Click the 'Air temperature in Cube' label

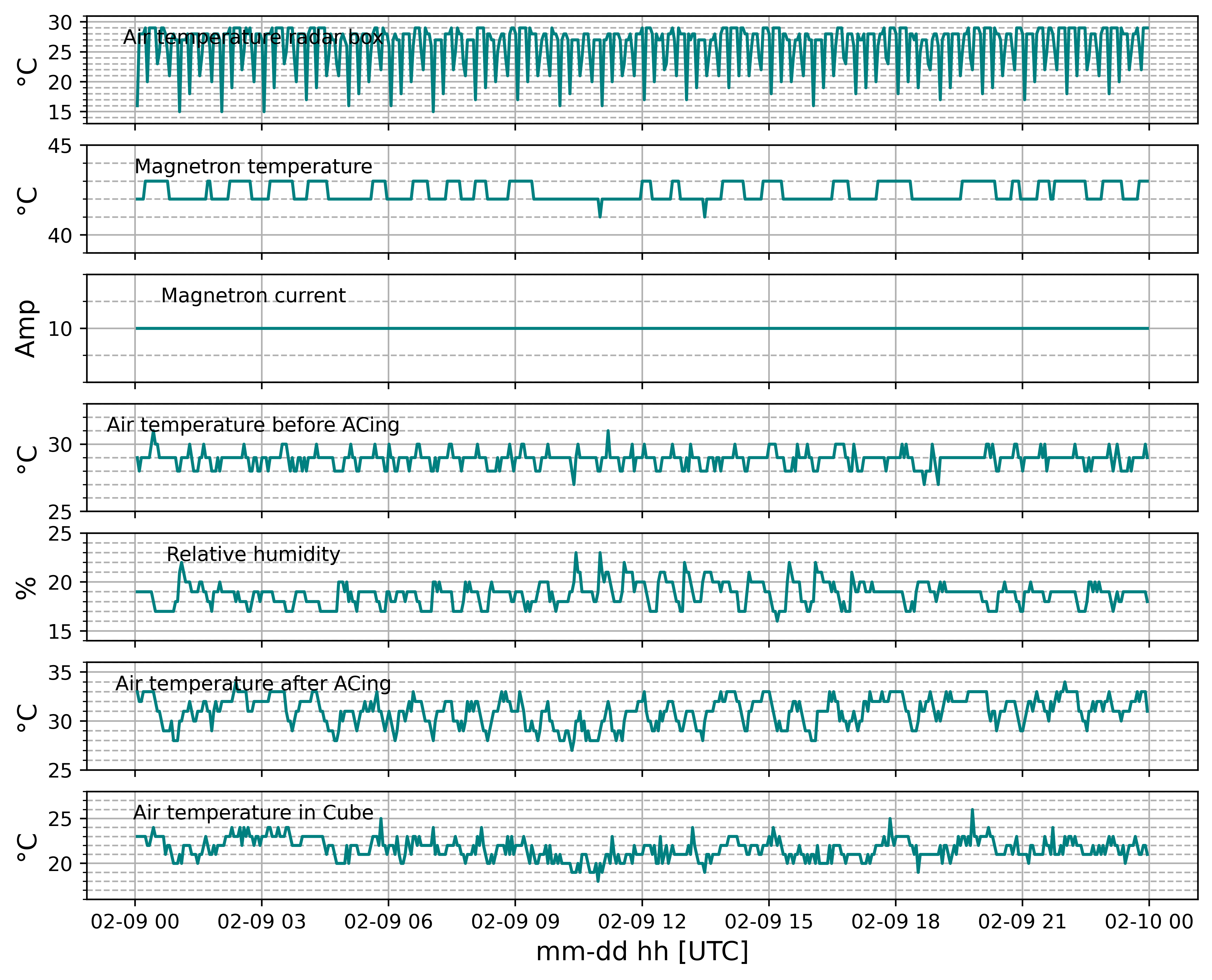(253, 813)
